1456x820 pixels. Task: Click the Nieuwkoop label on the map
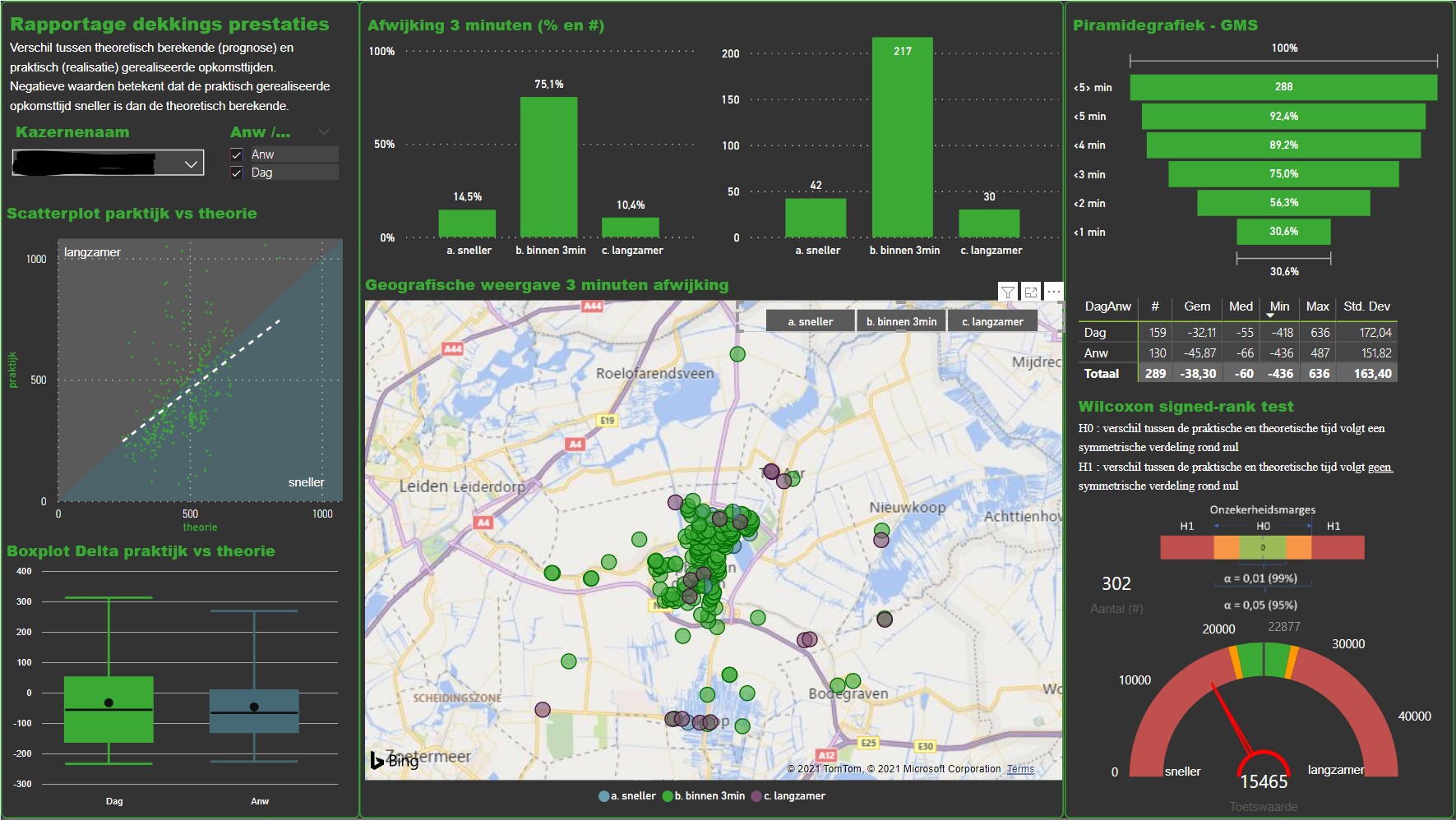[908, 508]
